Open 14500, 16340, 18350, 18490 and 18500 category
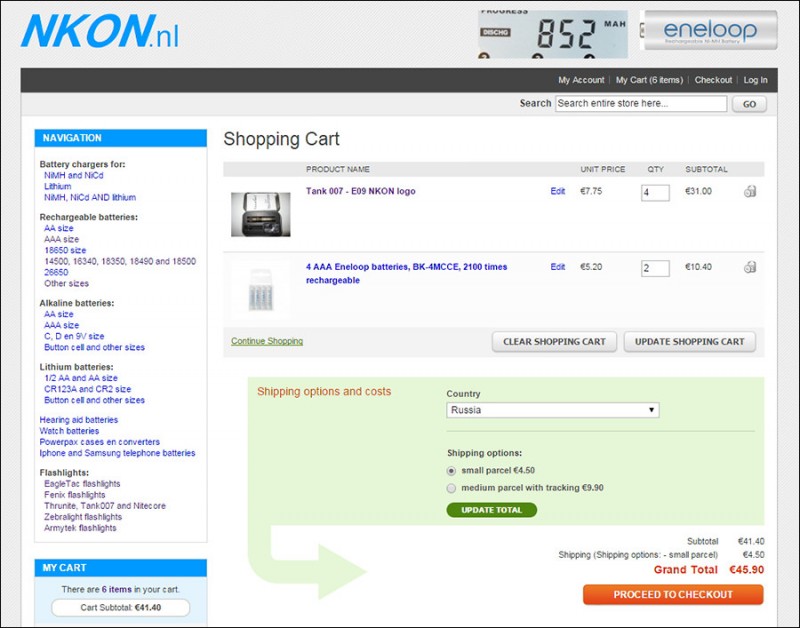800x628 pixels. tap(120, 261)
